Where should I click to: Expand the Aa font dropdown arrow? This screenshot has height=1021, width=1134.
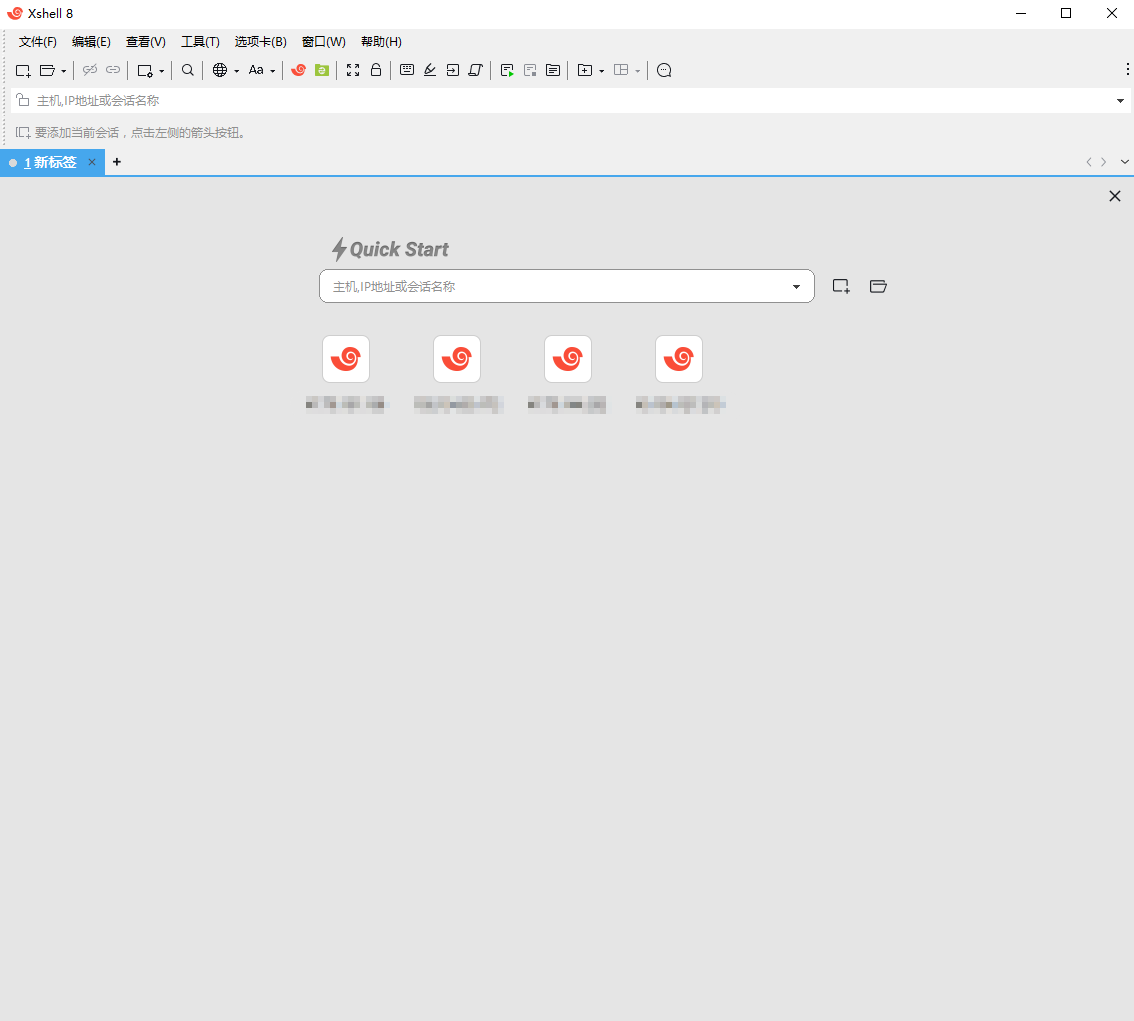(272, 71)
